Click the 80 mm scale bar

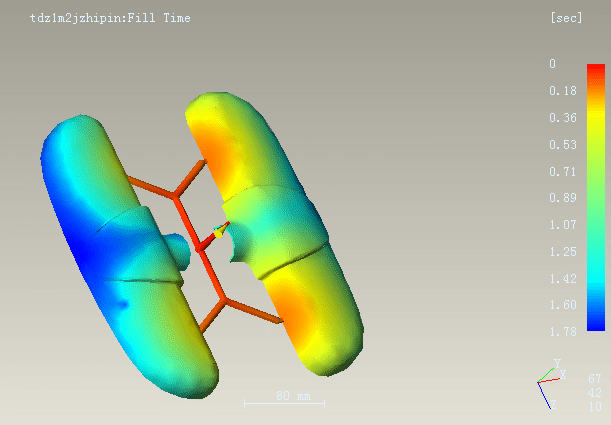[284, 399]
